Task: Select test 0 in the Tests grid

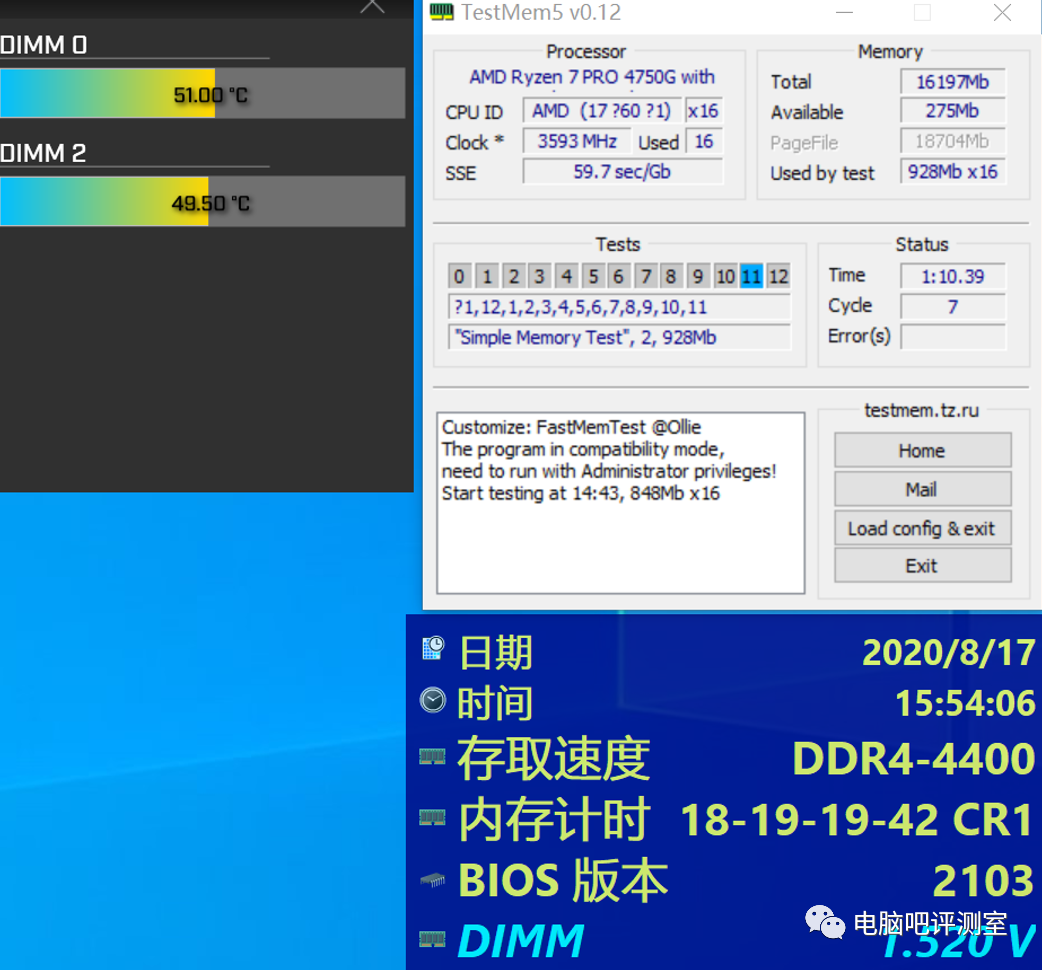Action: (458, 276)
